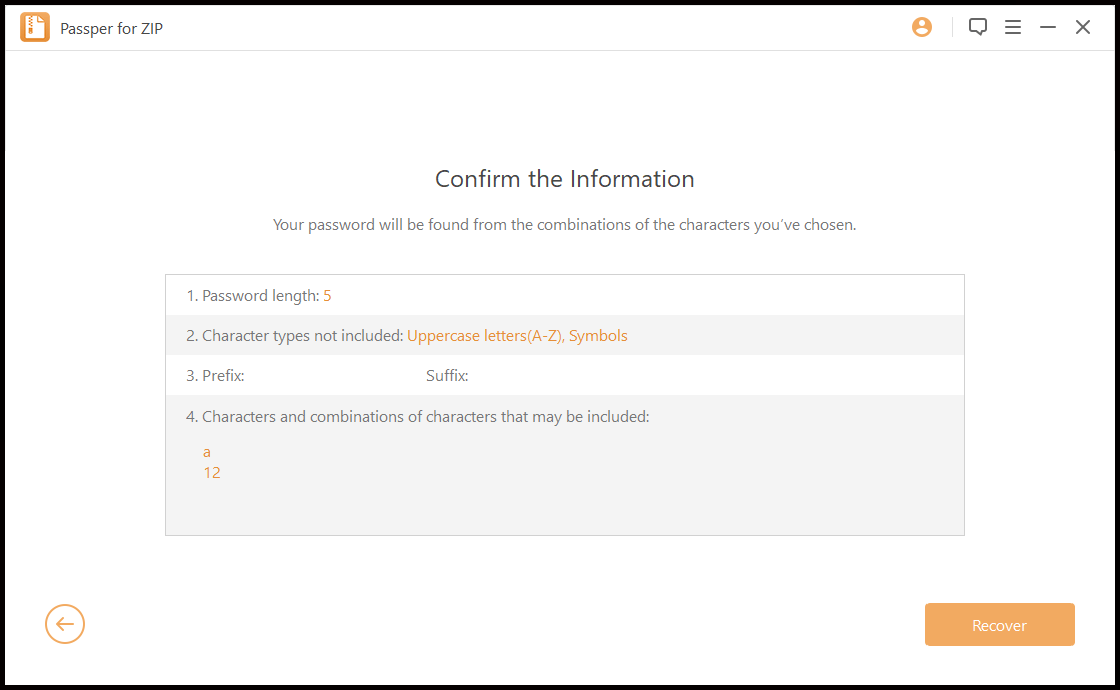
Task: Select the Password length row
Action: 565,296
